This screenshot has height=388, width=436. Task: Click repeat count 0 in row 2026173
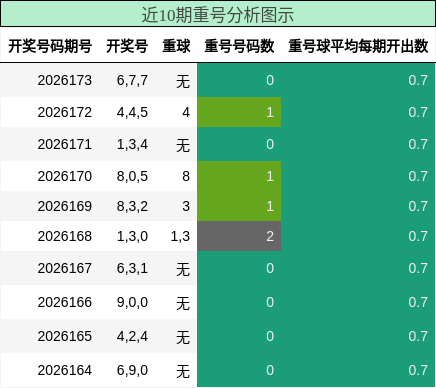click(270, 80)
